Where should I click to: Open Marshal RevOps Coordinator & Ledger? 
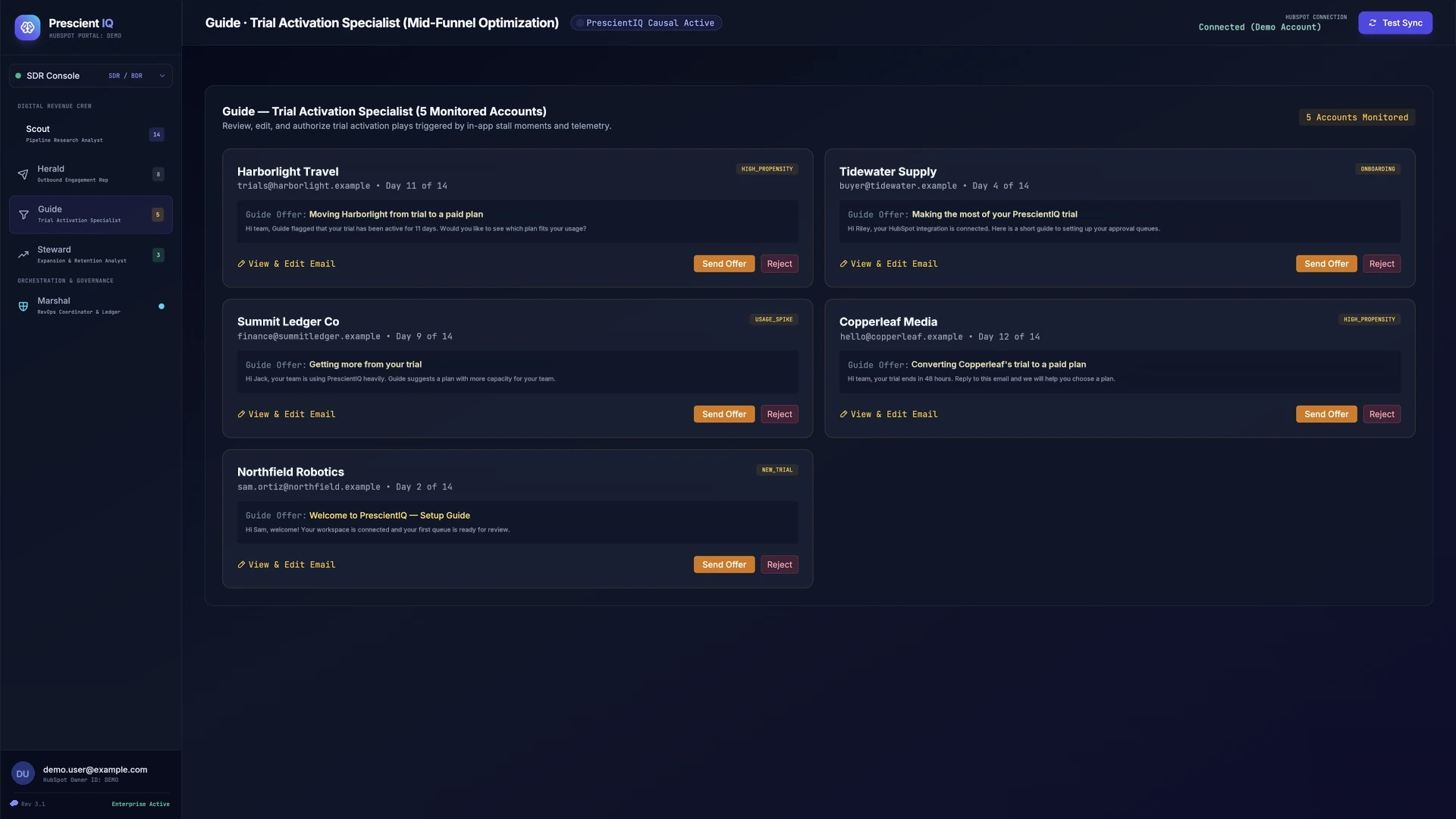coord(91,306)
